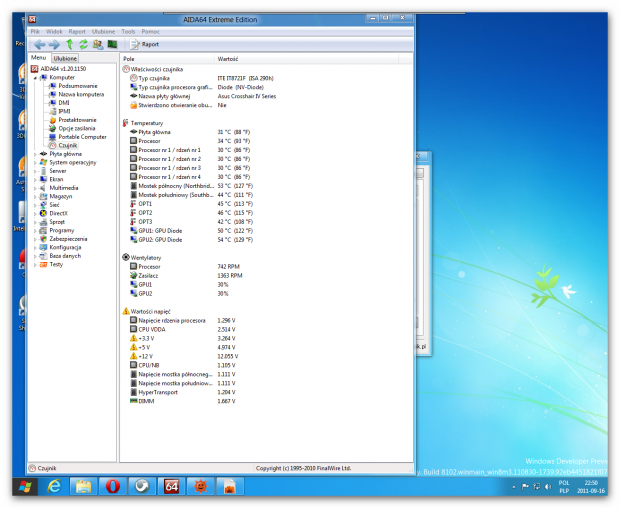Open the Raport menu in menu bar

click(77, 32)
